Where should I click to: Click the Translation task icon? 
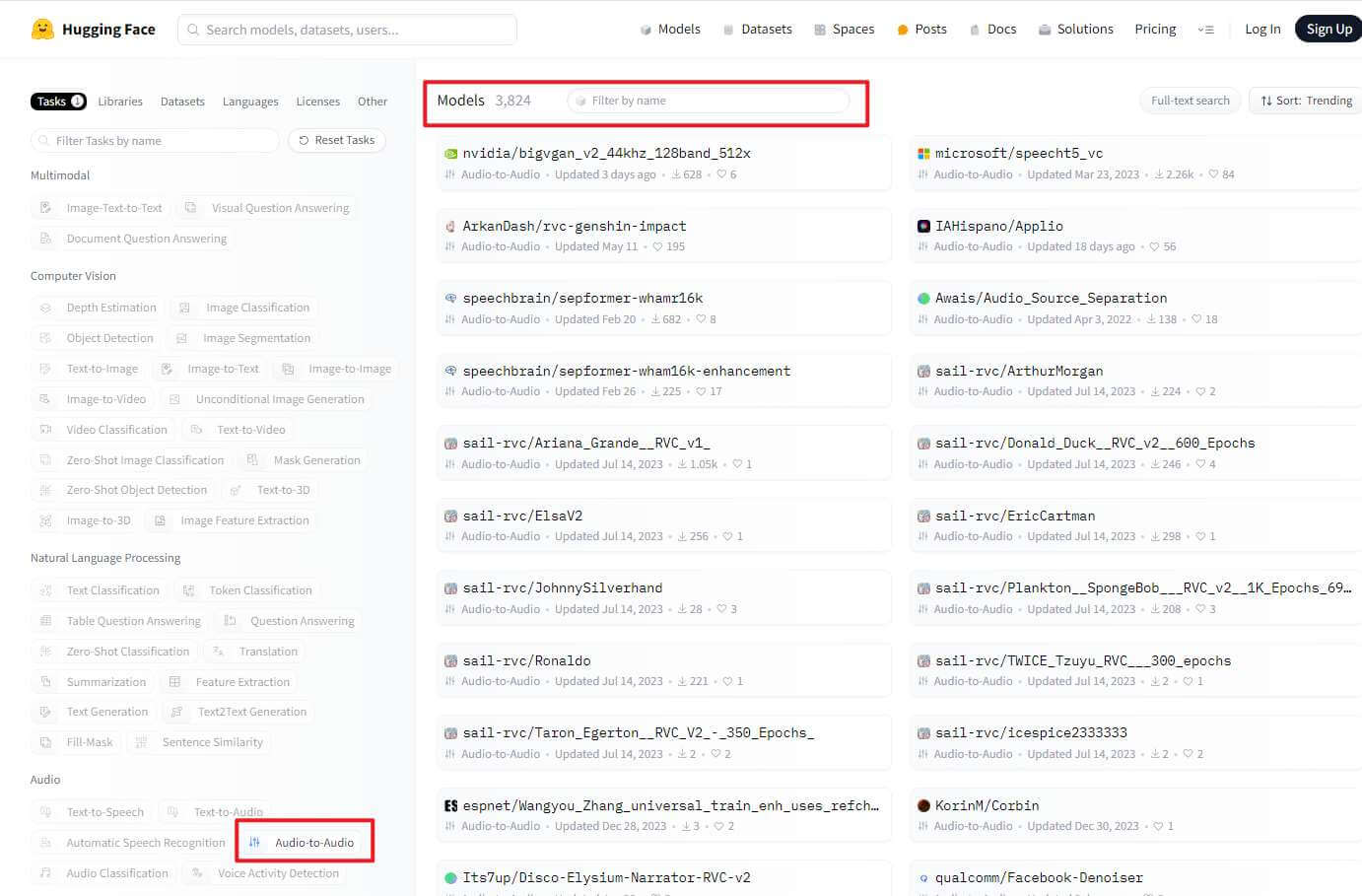tap(219, 652)
